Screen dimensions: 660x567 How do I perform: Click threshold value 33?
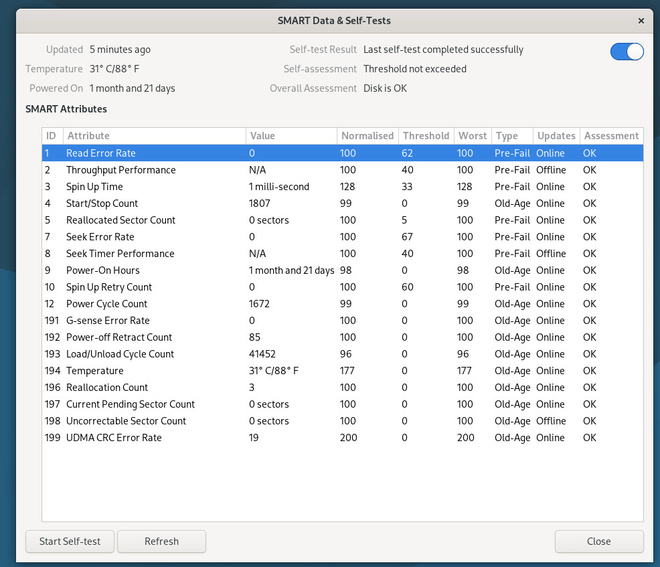(407, 187)
